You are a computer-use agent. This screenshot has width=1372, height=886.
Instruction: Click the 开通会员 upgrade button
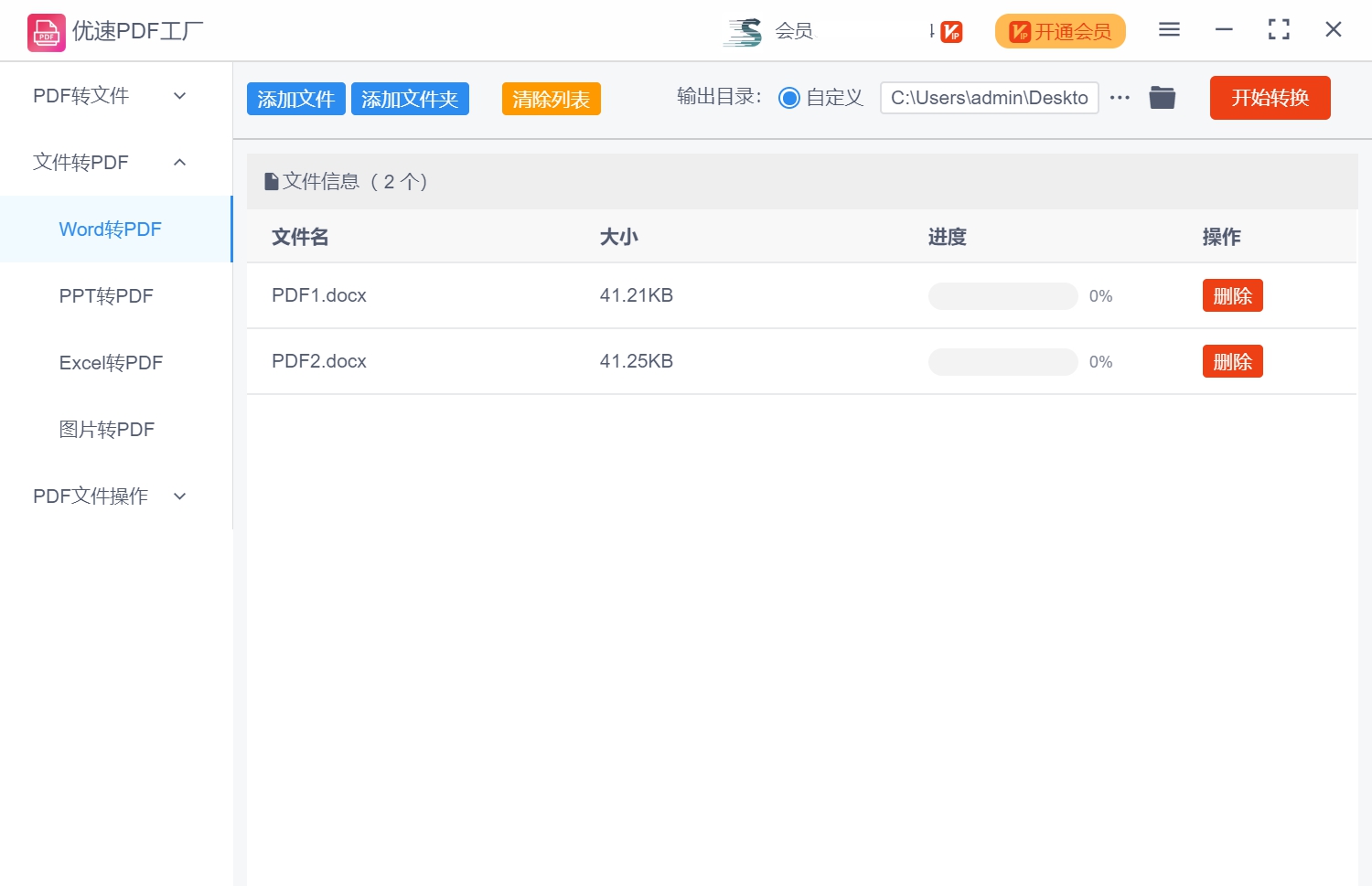tap(1059, 30)
